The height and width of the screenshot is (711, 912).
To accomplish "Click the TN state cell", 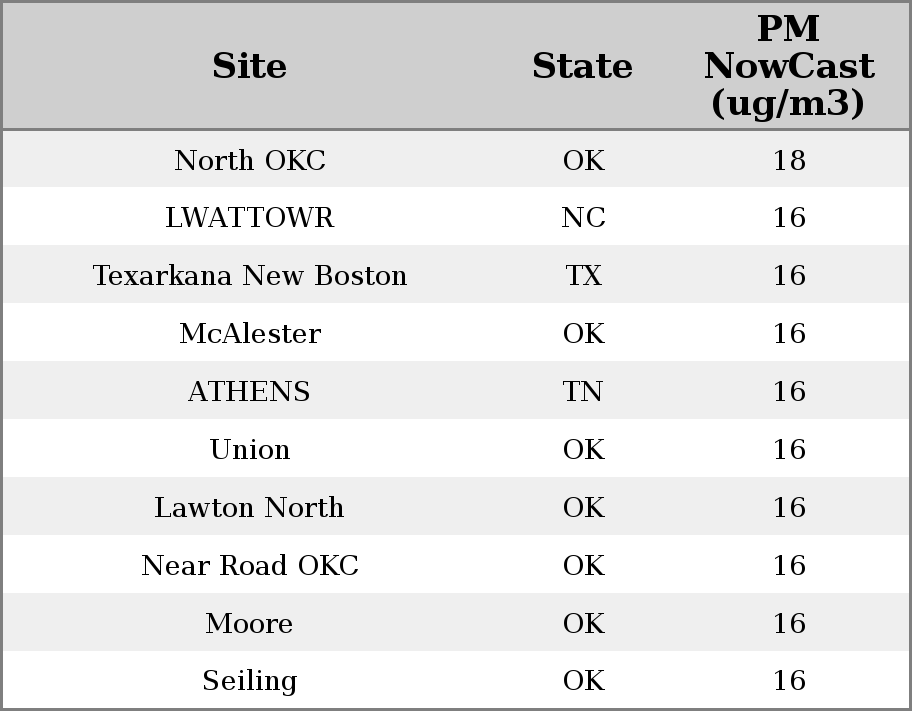I will [x=582, y=391].
